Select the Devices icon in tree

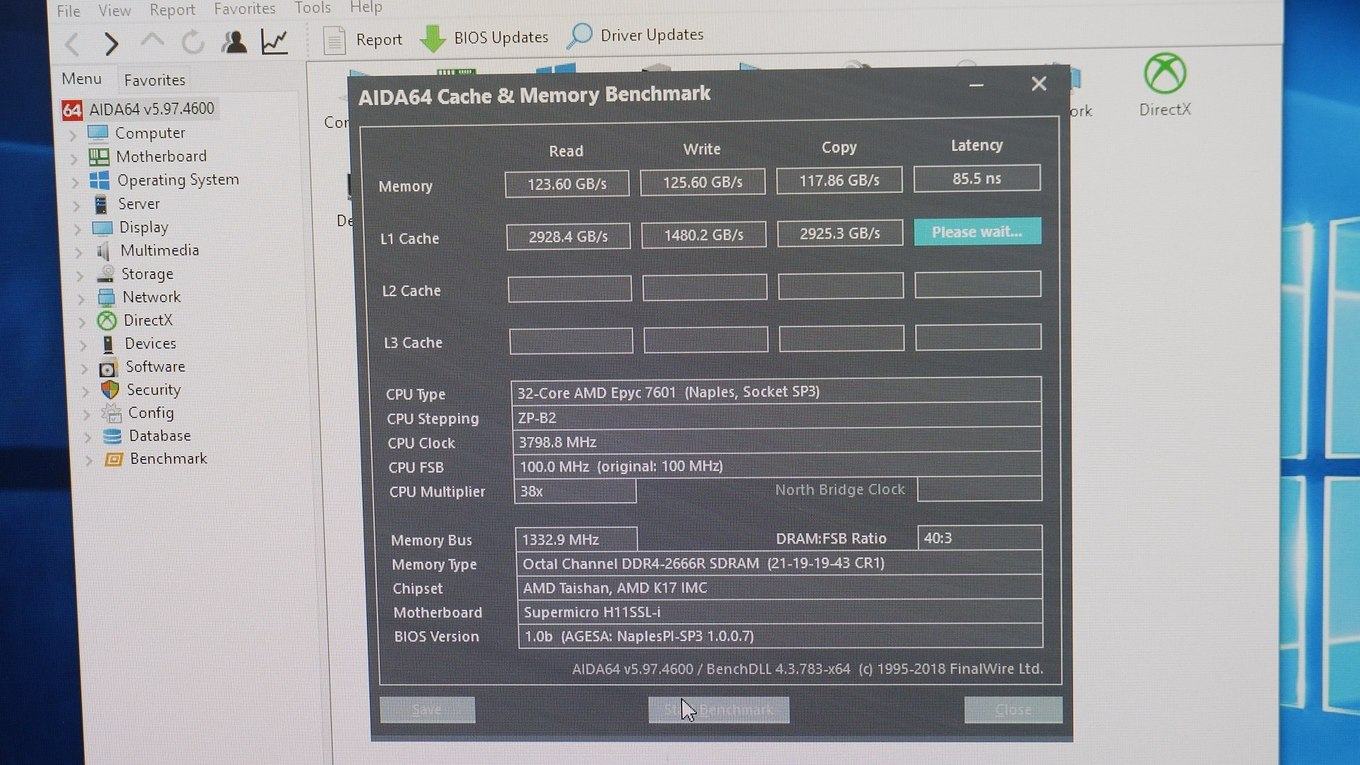108,344
